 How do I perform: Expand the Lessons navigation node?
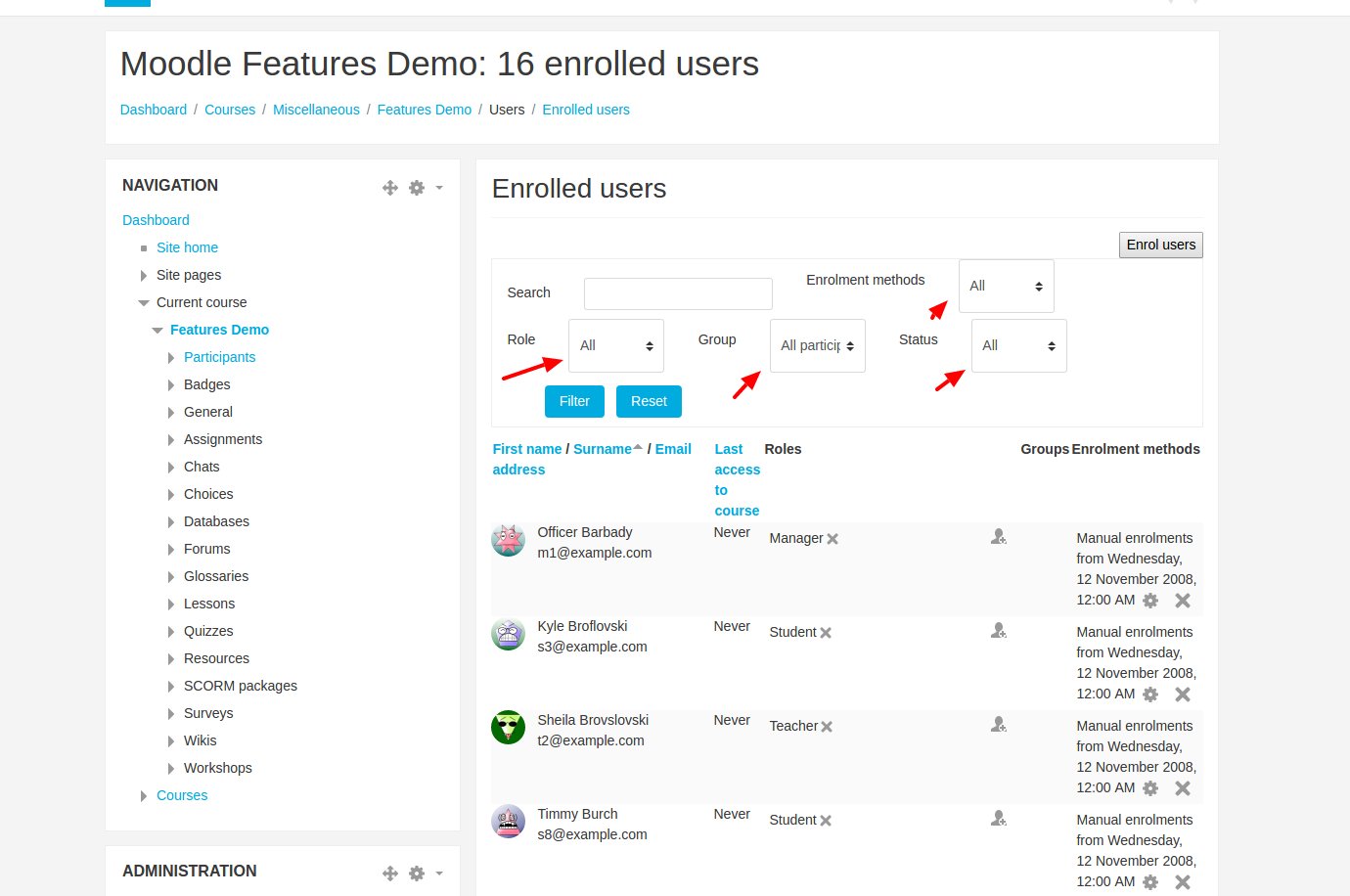[171, 605]
